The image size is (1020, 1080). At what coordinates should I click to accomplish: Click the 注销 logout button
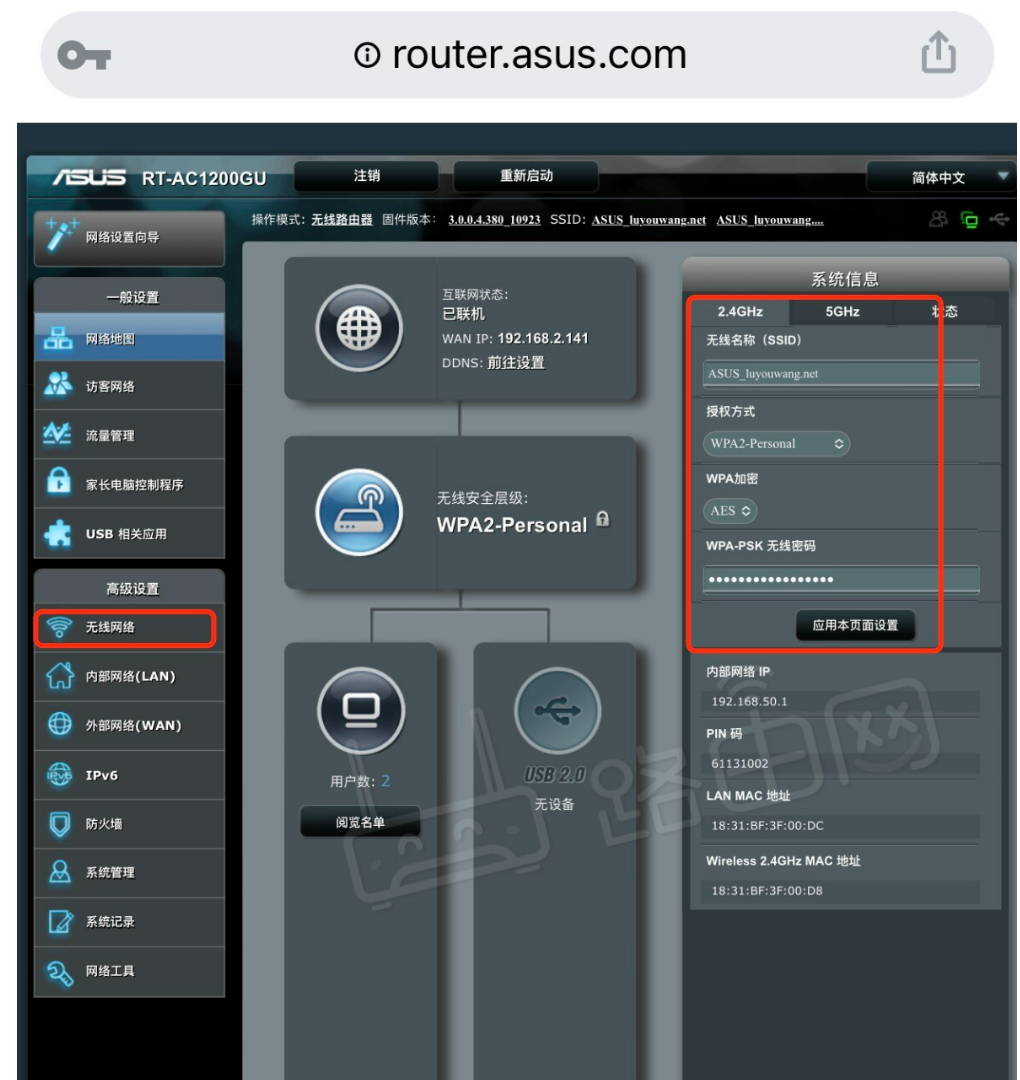pyautogui.click(x=366, y=176)
